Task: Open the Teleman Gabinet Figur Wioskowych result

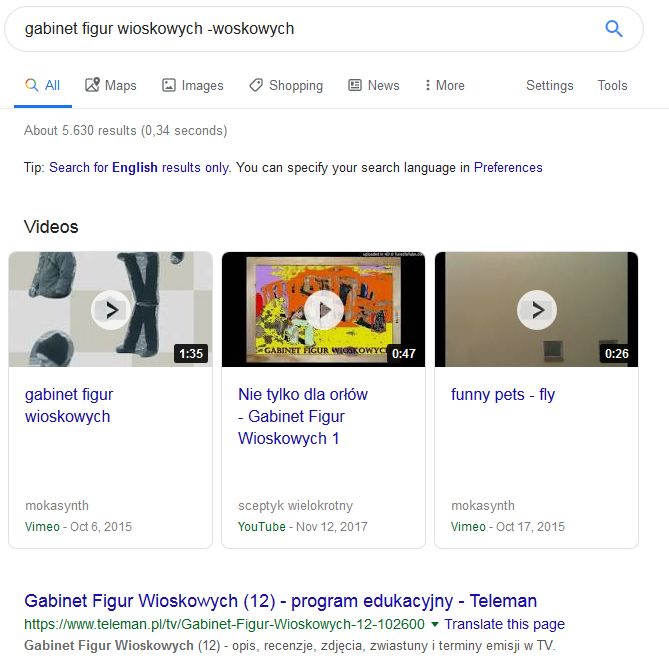Action: click(280, 601)
